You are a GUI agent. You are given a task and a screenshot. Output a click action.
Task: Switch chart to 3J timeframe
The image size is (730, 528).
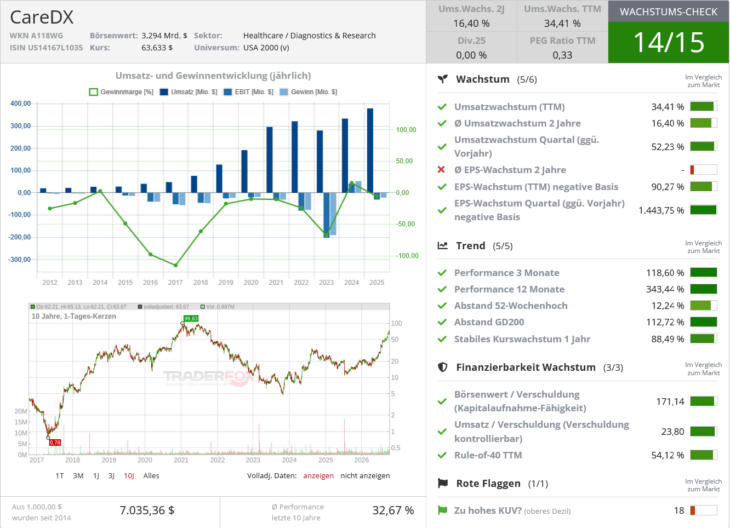[111, 475]
